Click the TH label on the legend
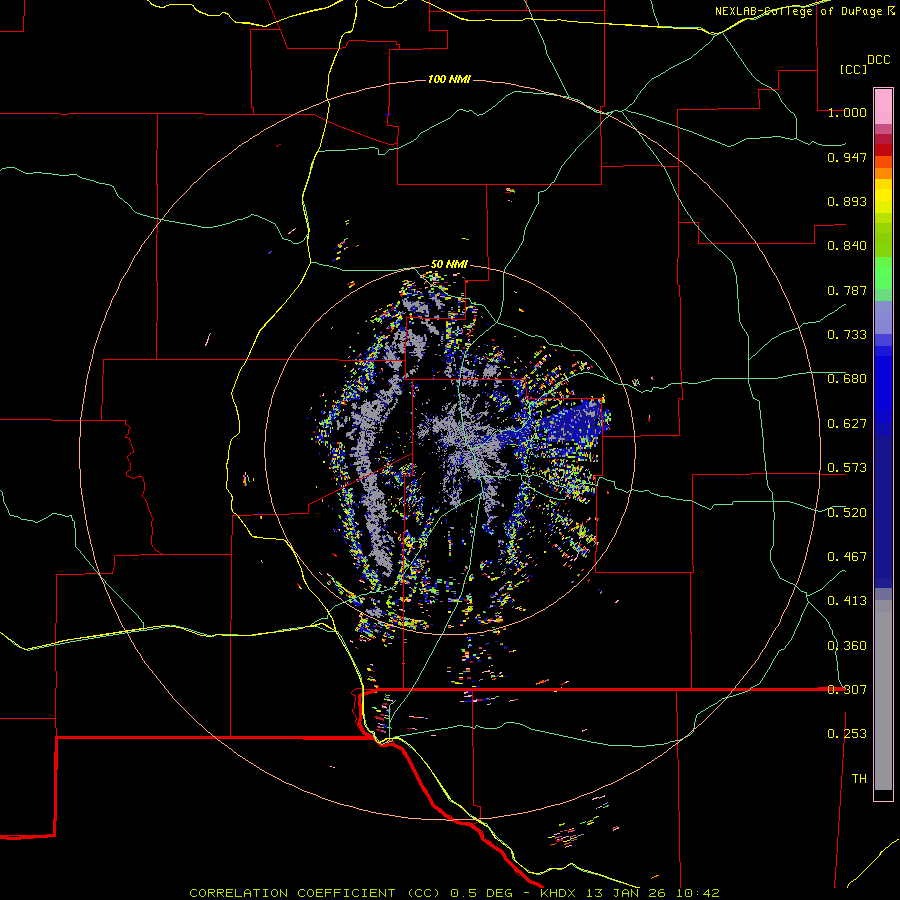The image size is (900, 900). [x=859, y=779]
